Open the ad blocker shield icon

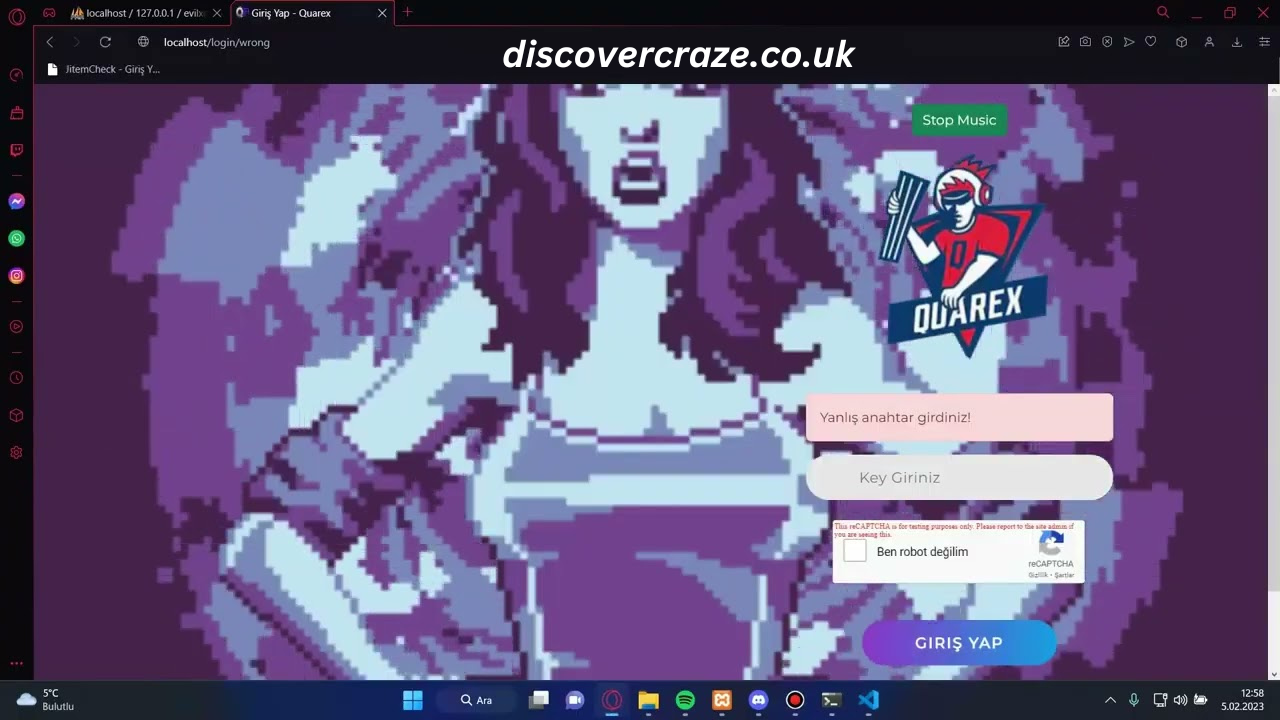coord(1107,42)
